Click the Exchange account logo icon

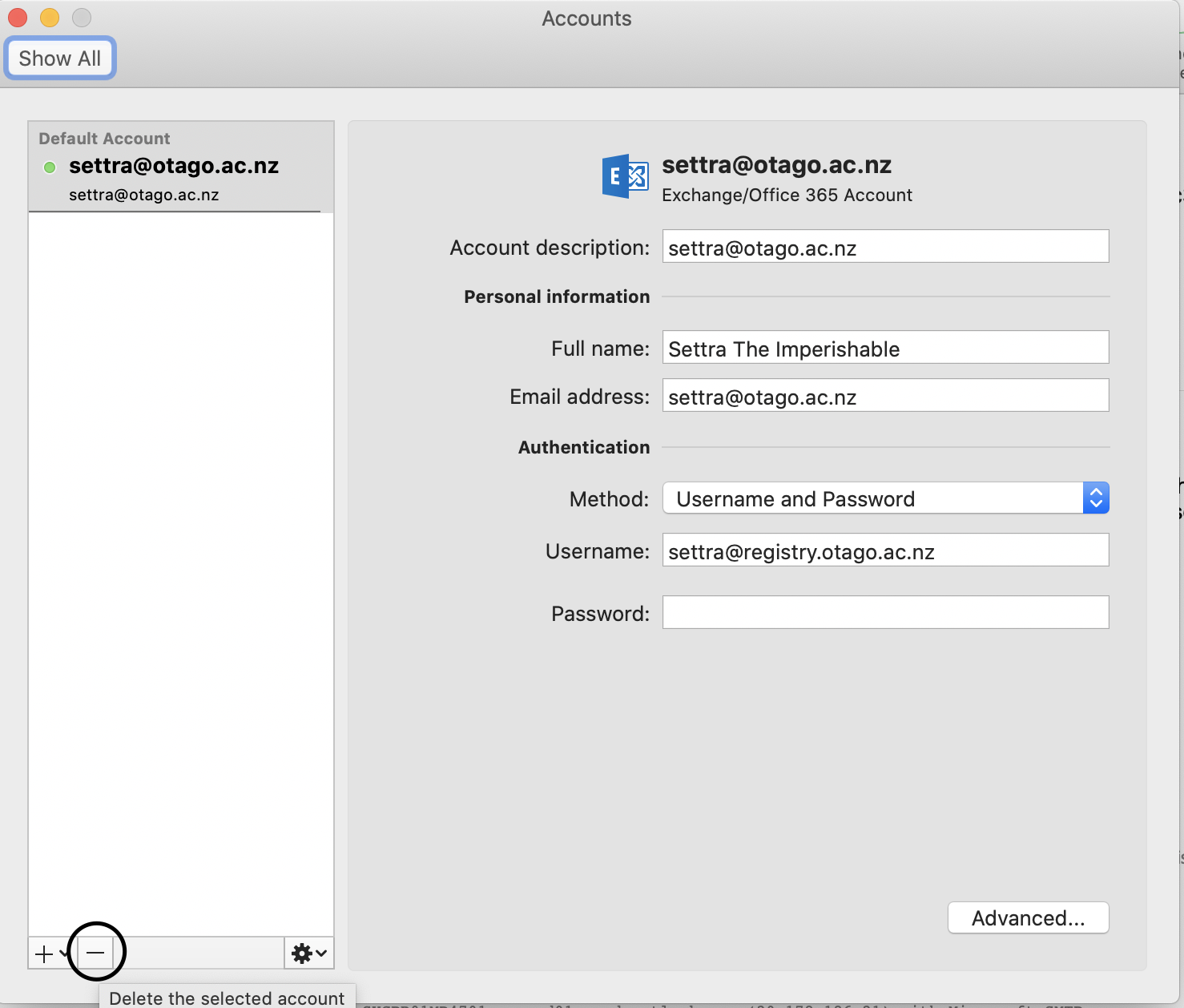625,176
